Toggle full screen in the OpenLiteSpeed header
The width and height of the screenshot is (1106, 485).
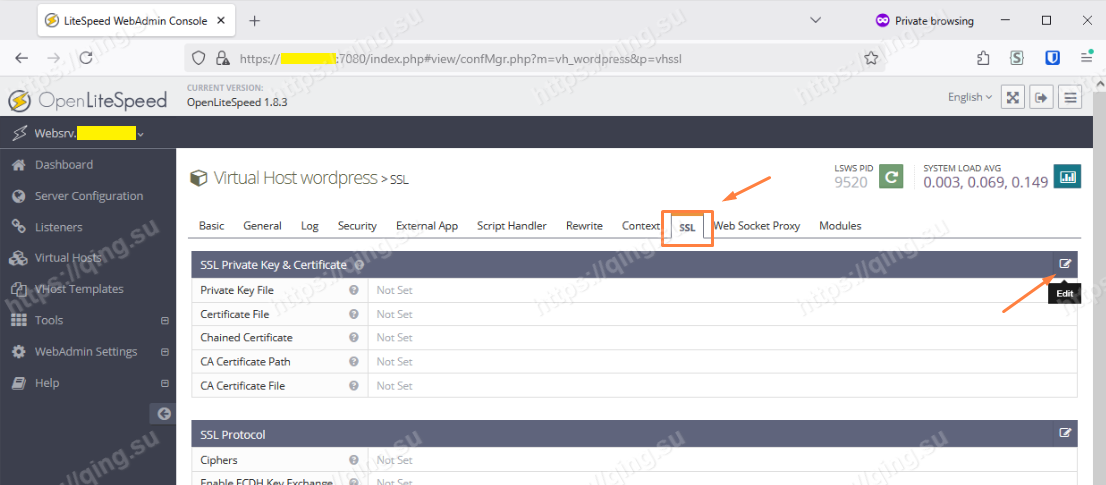pyautogui.click(x=1013, y=97)
